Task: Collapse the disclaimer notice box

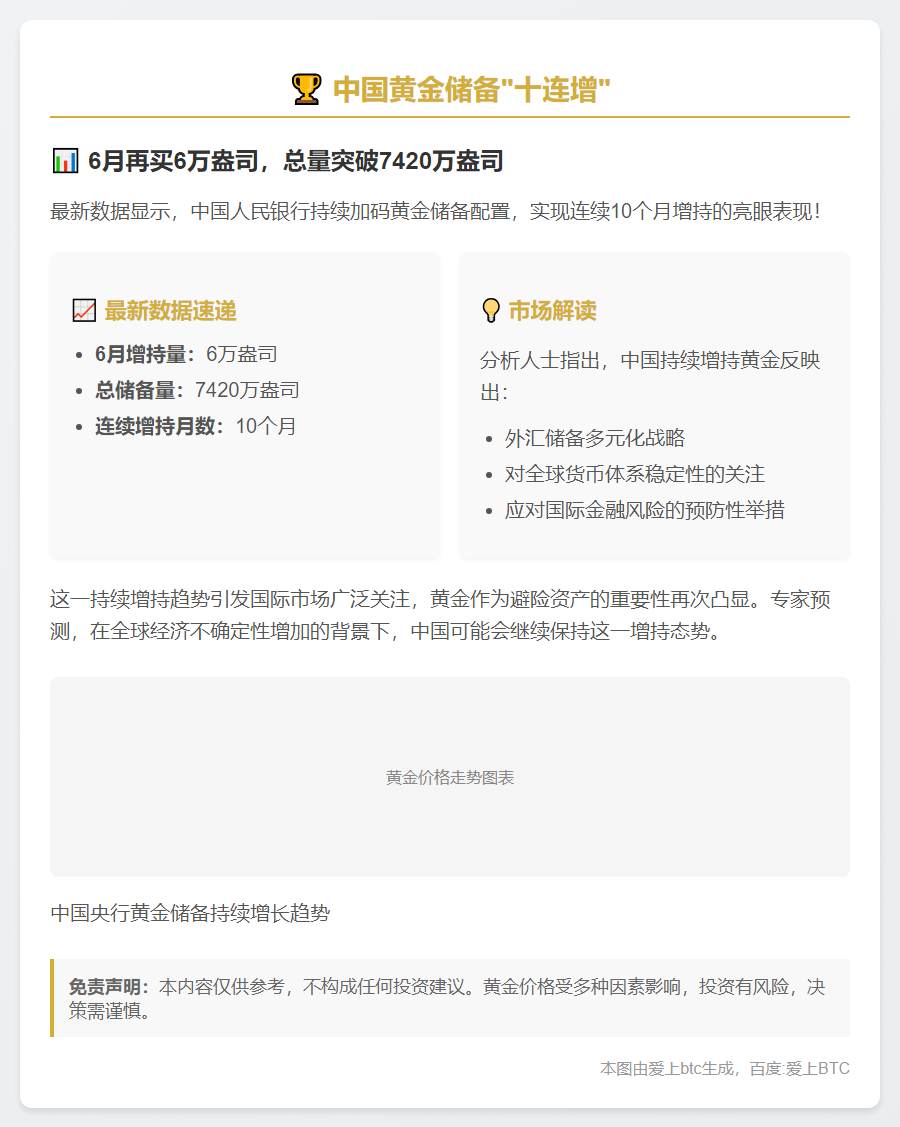Action: [x=449, y=996]
